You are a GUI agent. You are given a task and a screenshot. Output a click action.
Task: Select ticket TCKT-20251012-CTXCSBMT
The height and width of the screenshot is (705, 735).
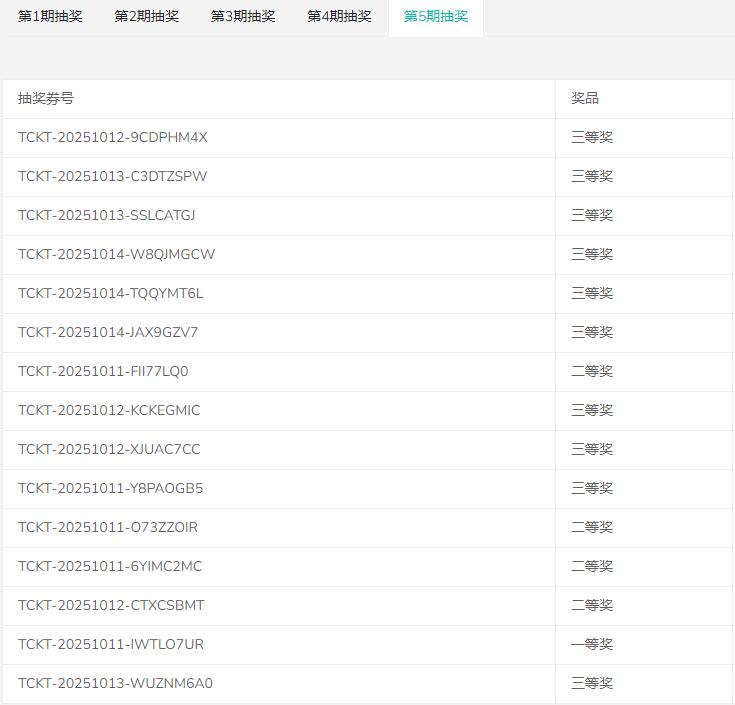tap(111, 605)
